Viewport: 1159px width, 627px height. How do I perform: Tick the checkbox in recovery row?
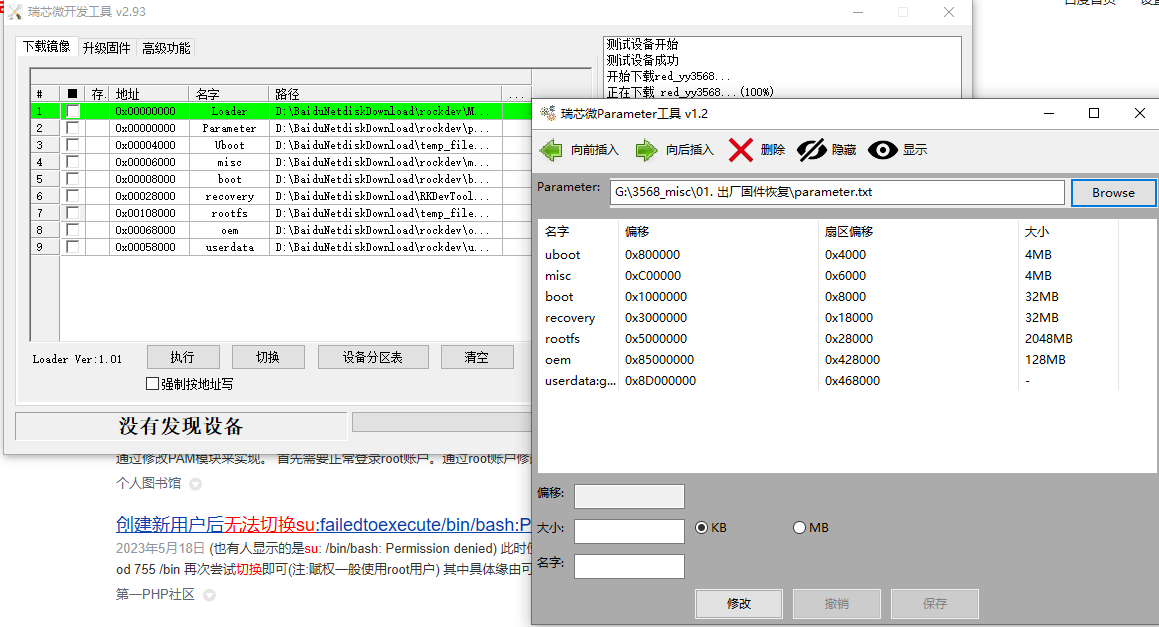pyautogui.click(x=72, y=196)
